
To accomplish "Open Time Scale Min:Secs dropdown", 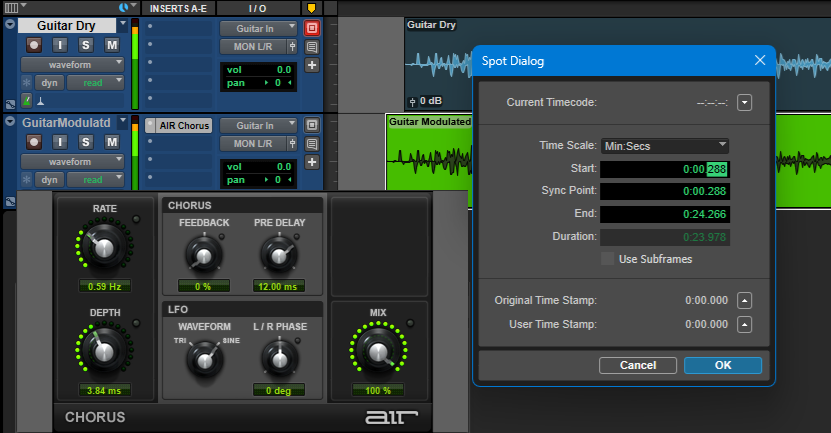I will (x=665, y=146).
